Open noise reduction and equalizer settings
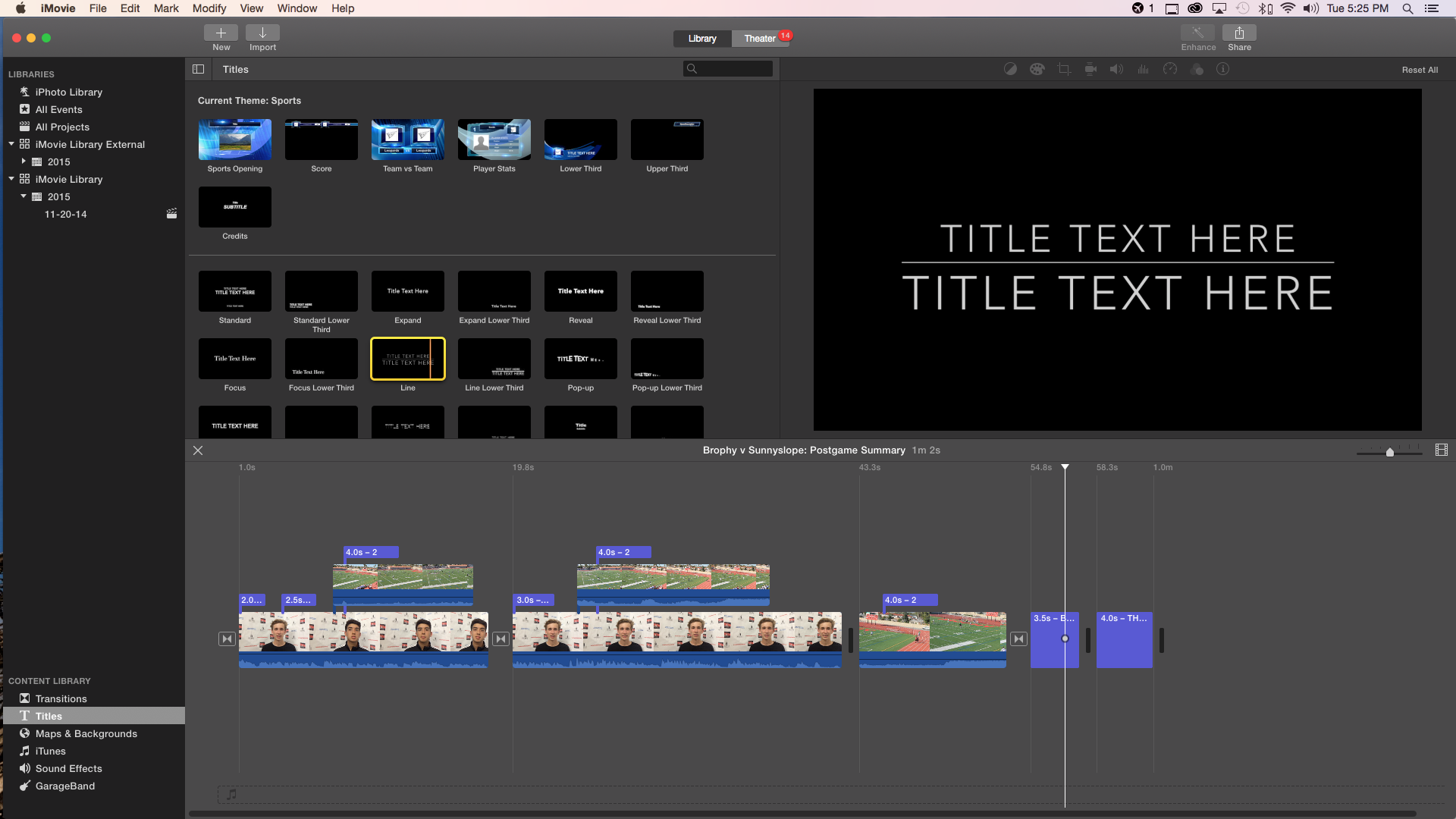 point(1143,68)
